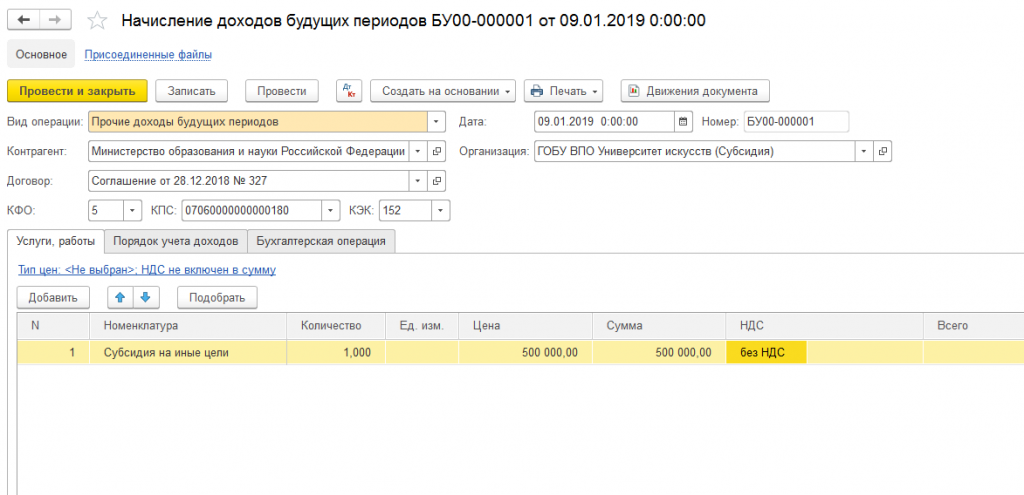Add document to favorites with star icon
The width and height of the screenshot is (1024, 495).
coord(96,20)
